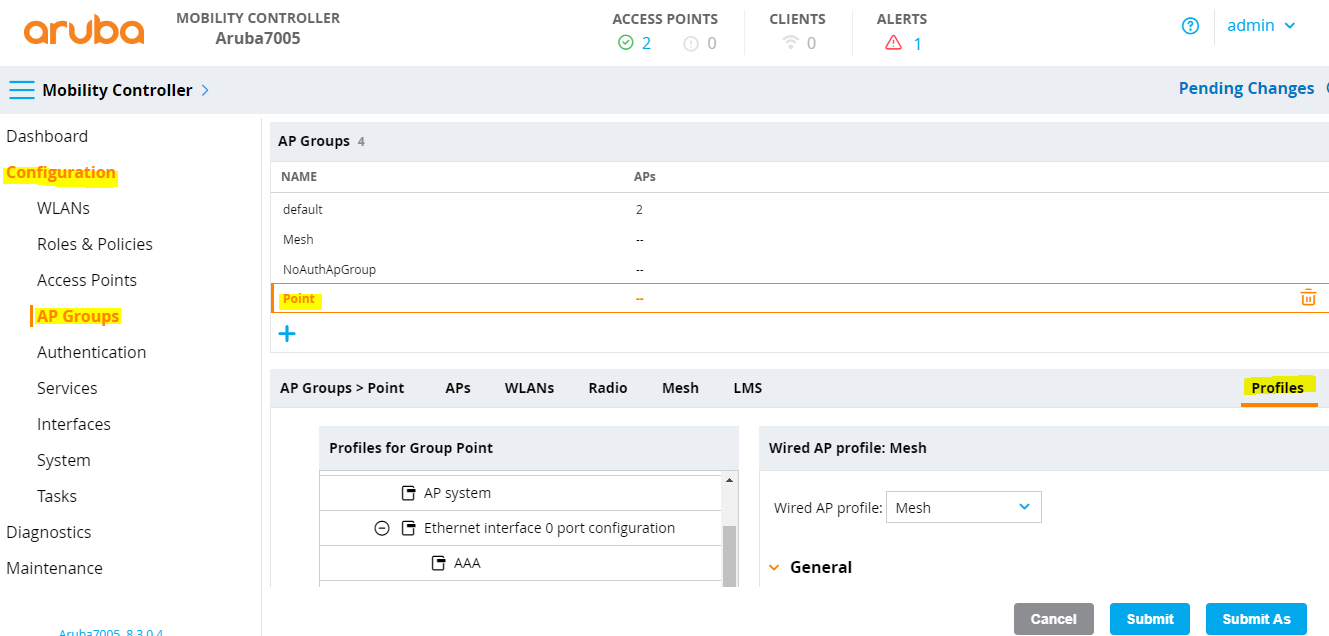Select AP system in profiles tree
The height and width of the screenshot is (636, 1329).
point(457,493)
